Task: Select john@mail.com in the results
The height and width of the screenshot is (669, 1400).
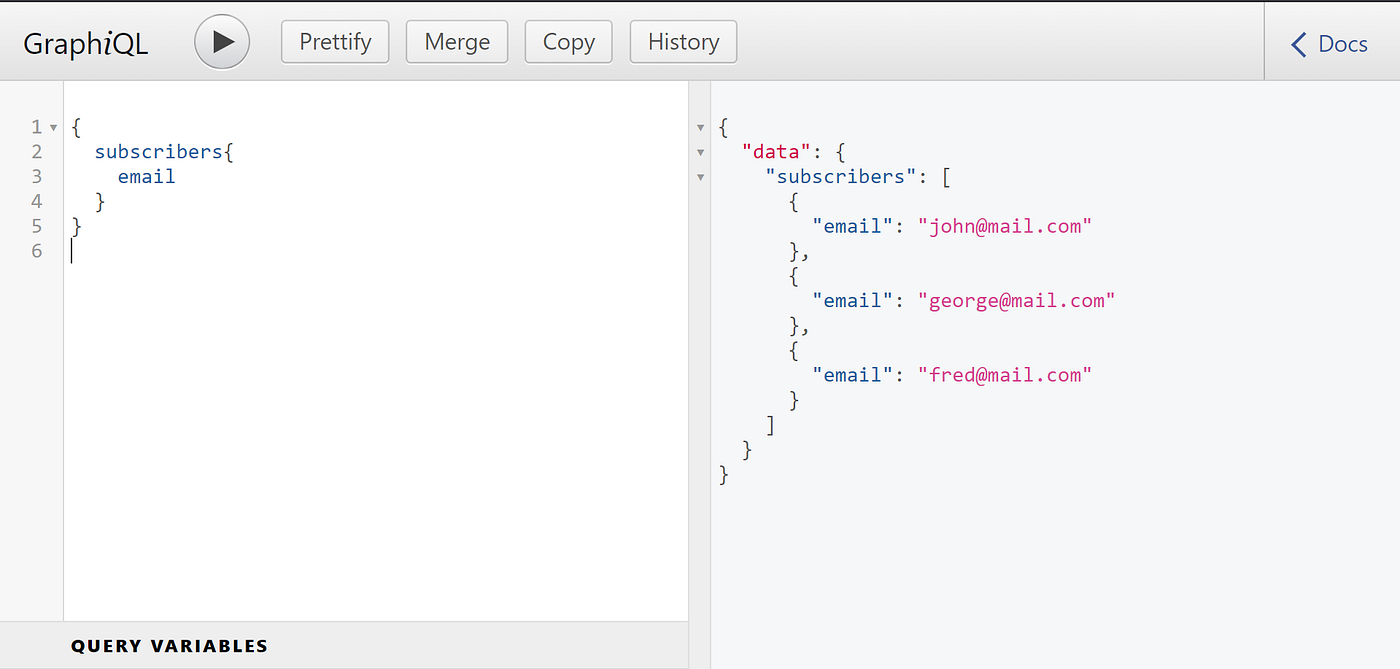Action: click(x=1004, y=226)
